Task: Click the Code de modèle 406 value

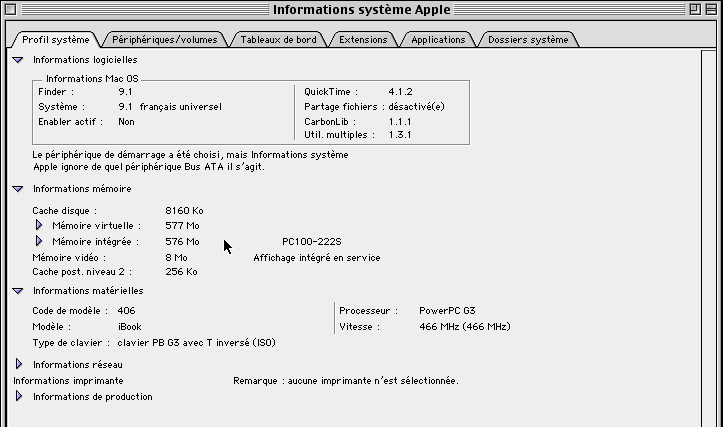Action: (x=126, y=311)
